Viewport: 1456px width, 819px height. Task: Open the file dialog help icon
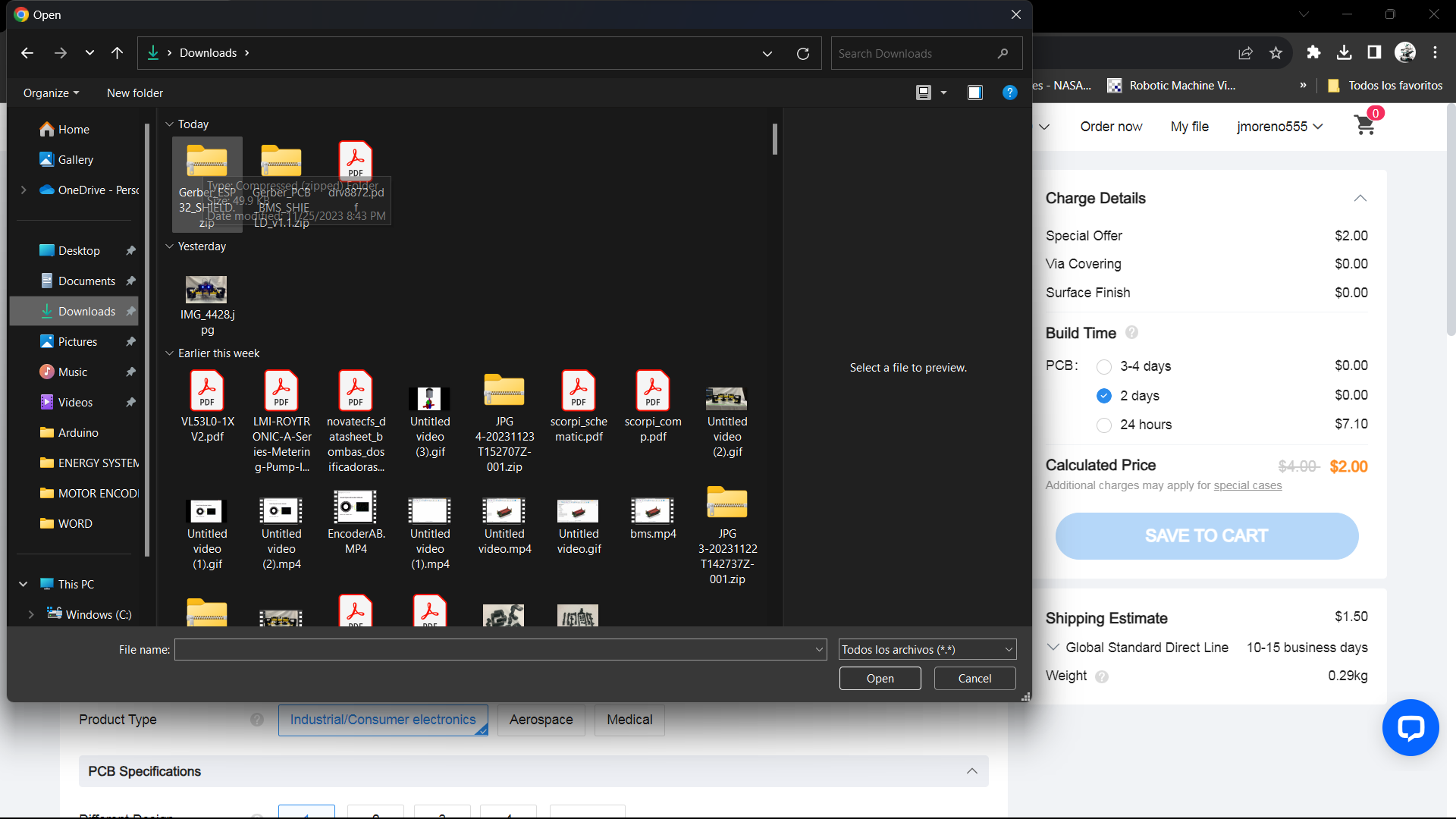point(1009,93)
